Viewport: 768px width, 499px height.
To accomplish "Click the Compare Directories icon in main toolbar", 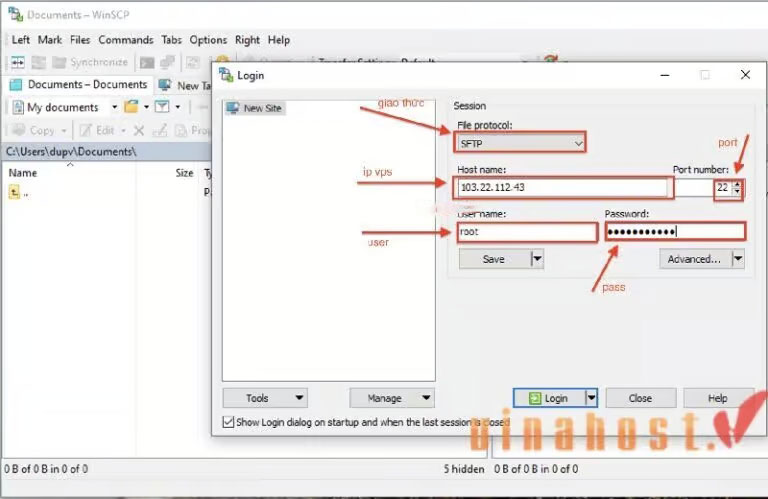I will 18,62.
